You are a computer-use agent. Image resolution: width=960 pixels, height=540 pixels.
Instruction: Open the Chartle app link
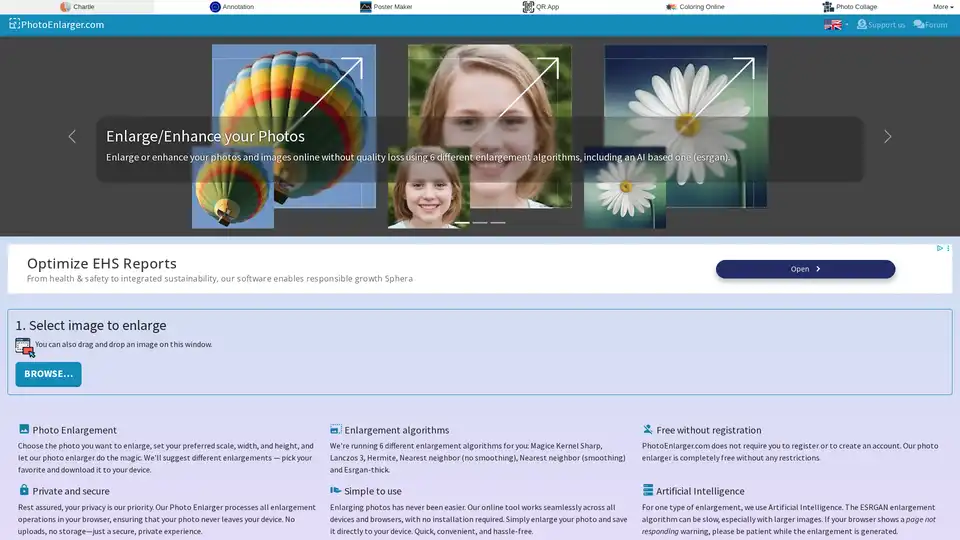click(78, 6)
